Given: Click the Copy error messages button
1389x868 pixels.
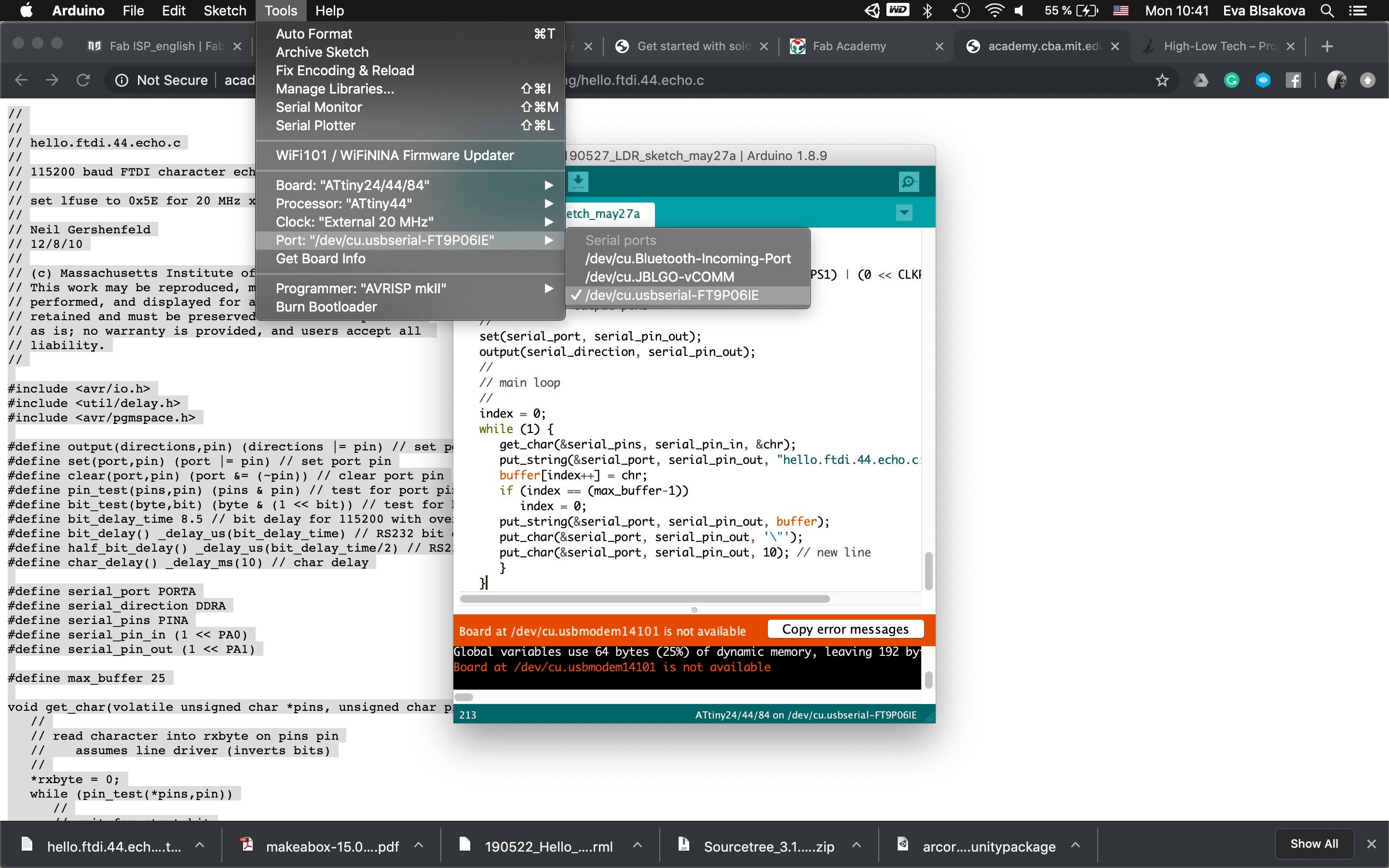Looking at the screenshot, I should pyautogui.click(x=845, y=629).
